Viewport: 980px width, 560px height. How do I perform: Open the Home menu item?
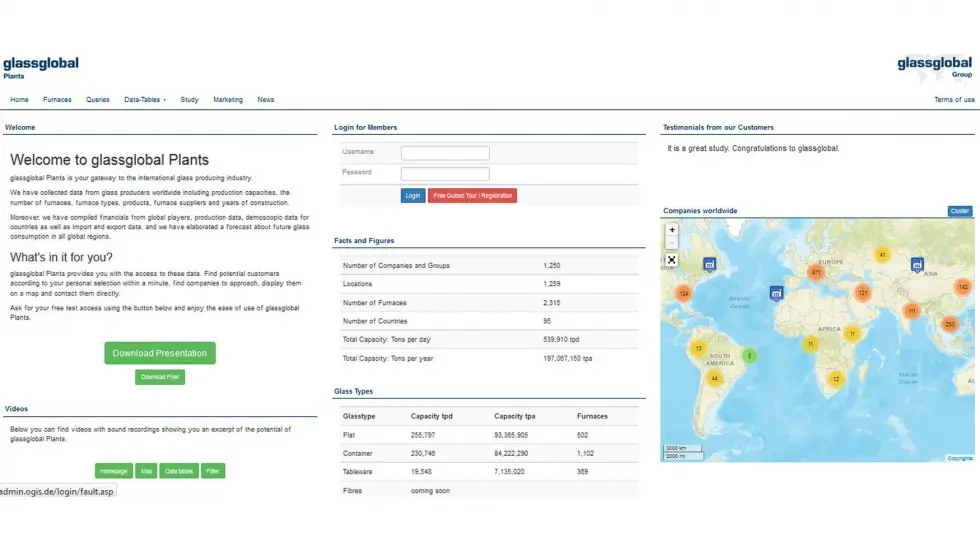pyautogui.click(x=19, y=100)
